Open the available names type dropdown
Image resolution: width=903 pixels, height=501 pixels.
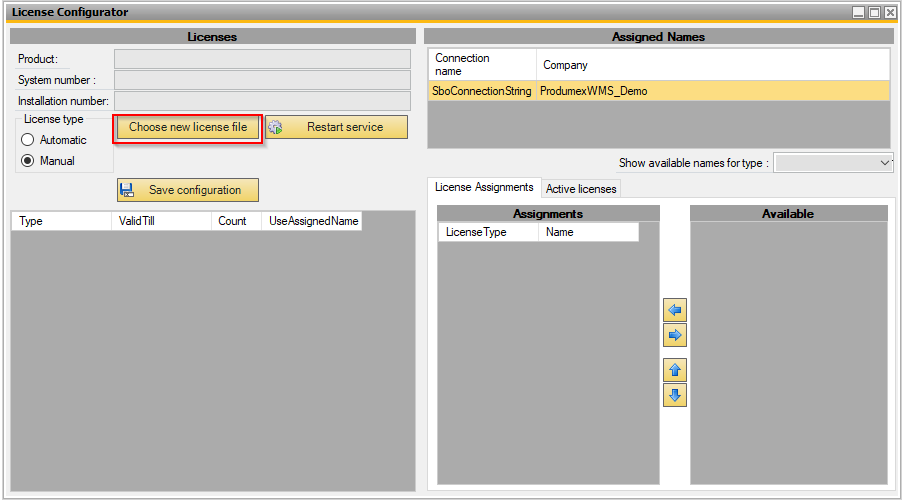[834, 162]
